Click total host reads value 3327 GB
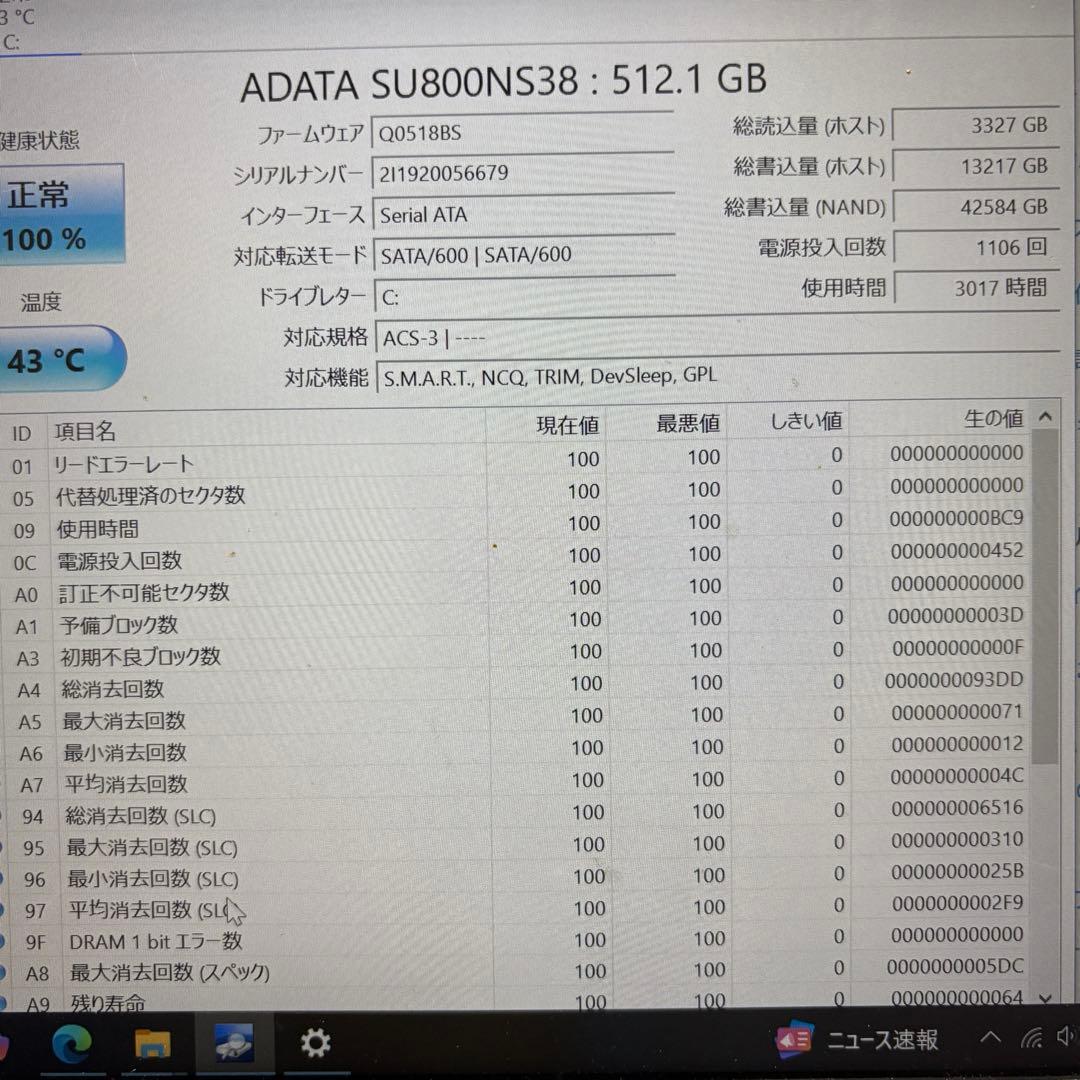 coord(975,126)
